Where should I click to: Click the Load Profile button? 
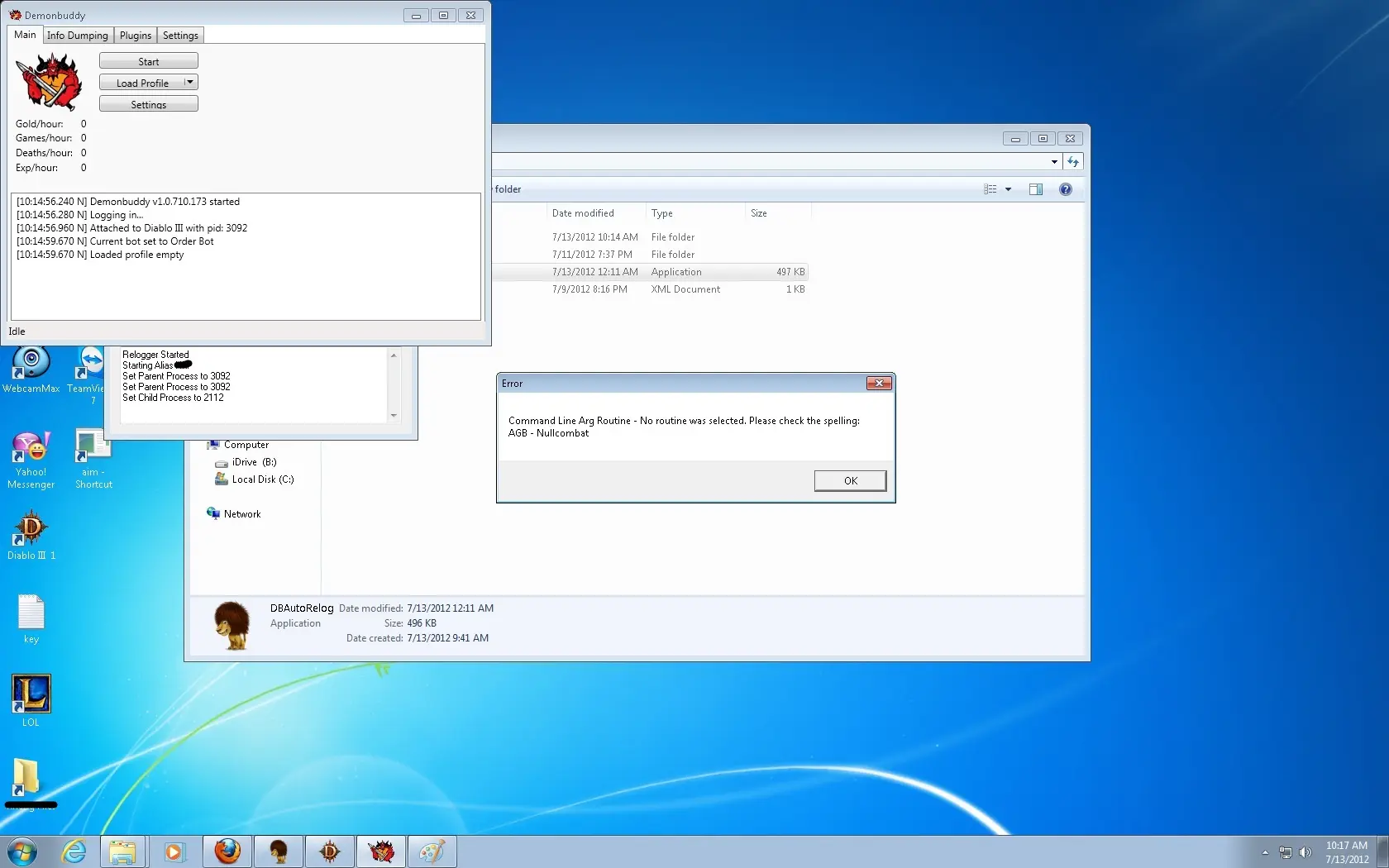click(141, 83)
